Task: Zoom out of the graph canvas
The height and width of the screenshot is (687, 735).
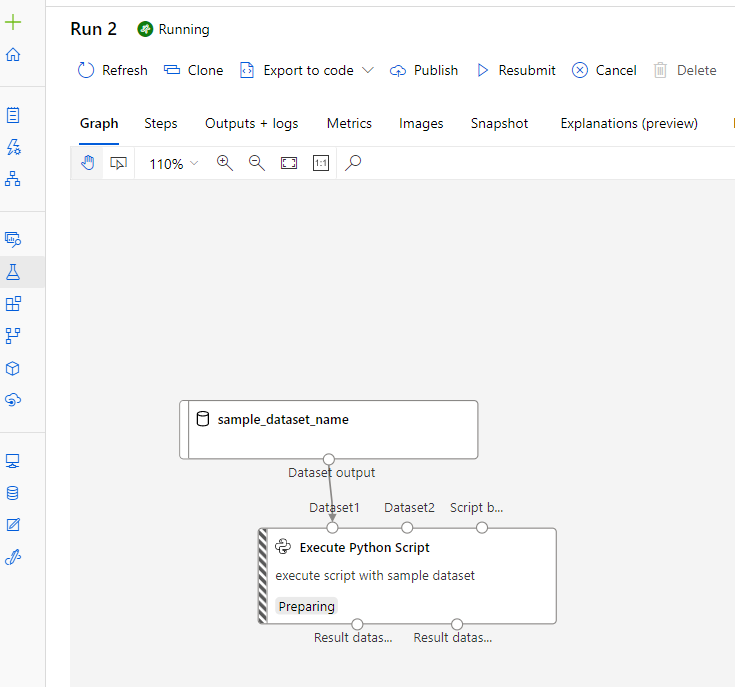Action: click(257, 163)
